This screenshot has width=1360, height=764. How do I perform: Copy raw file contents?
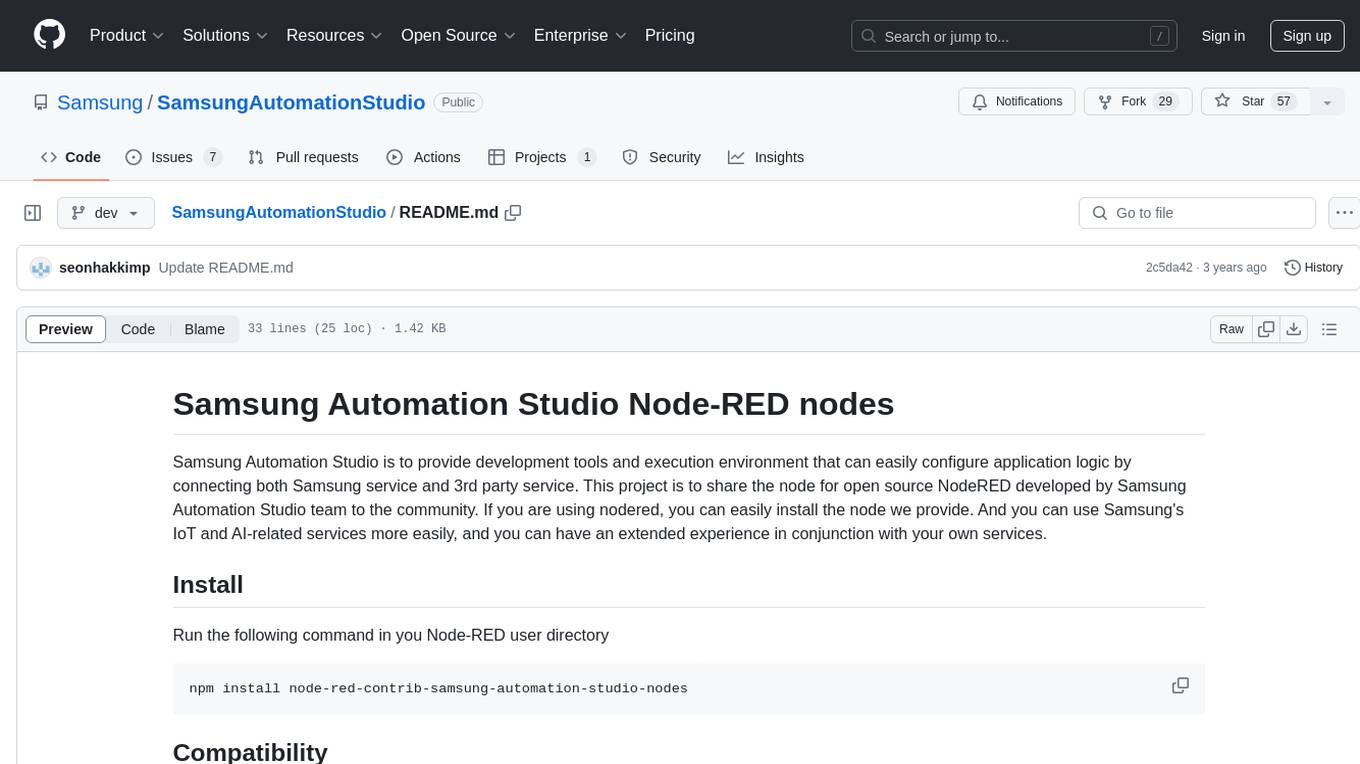pos(1266,329)
